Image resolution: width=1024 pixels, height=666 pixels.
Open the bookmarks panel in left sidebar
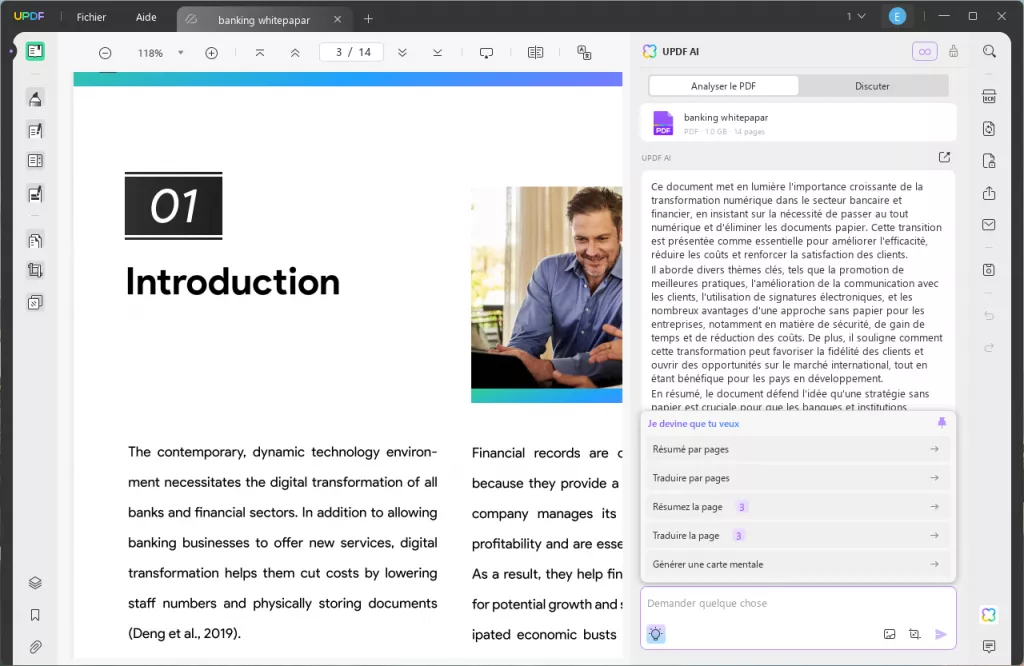click(35, 615)
